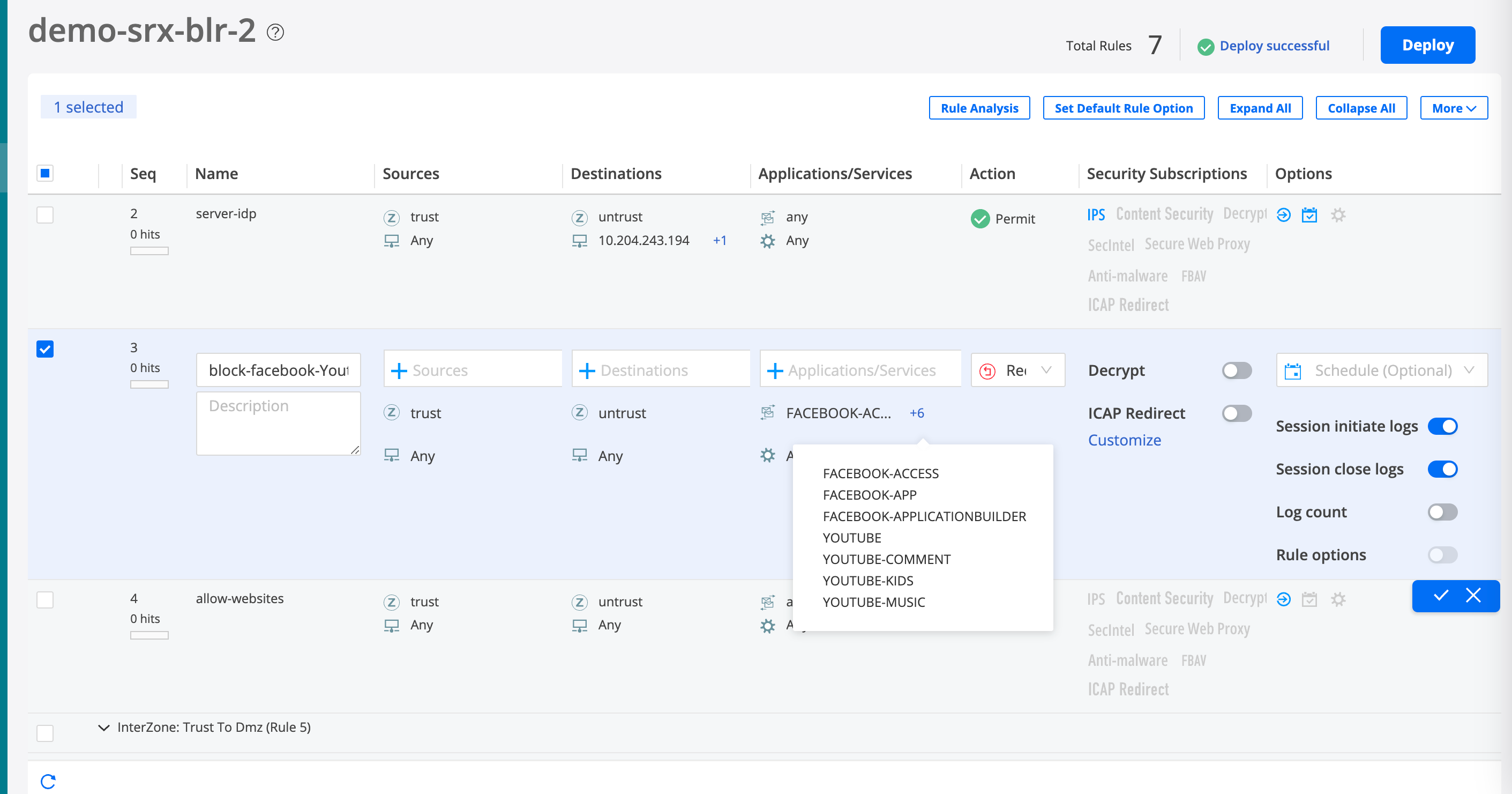Screen dimensions: 1512x794
Task: Click the schedule calendar icon in server-idp row
Action: pos(1309,216)
